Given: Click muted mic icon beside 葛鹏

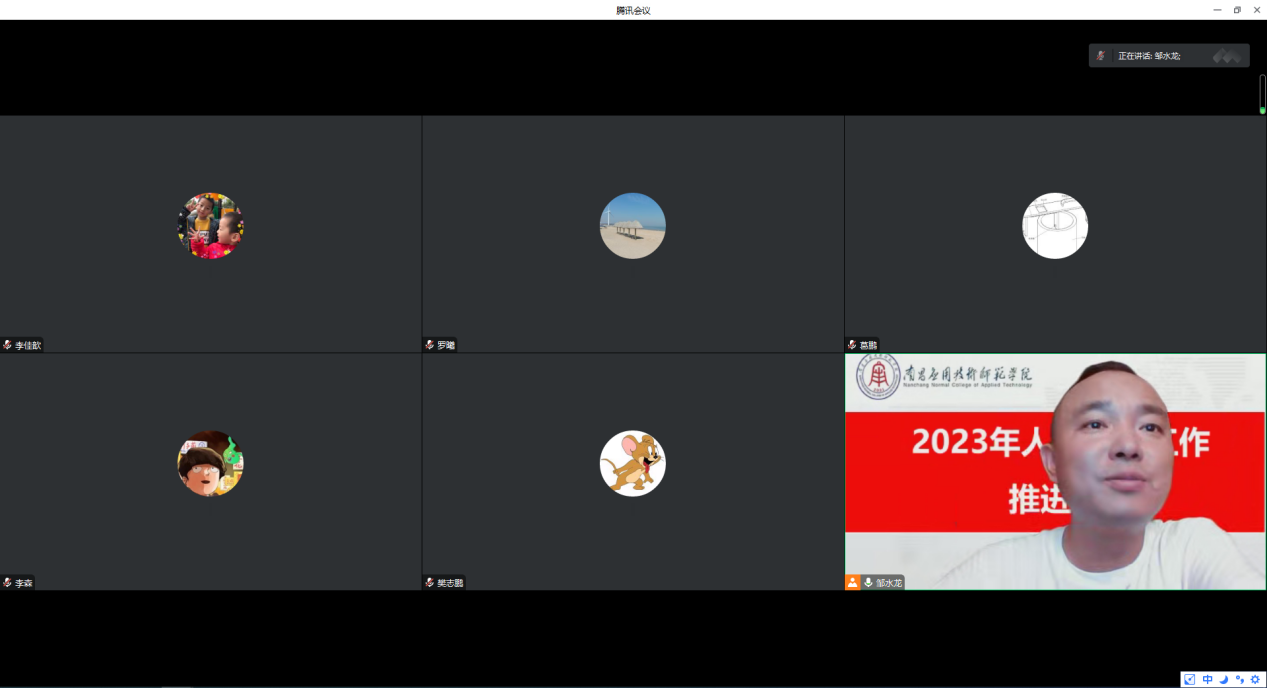Looking at the screenshot, I should point(852,345).
